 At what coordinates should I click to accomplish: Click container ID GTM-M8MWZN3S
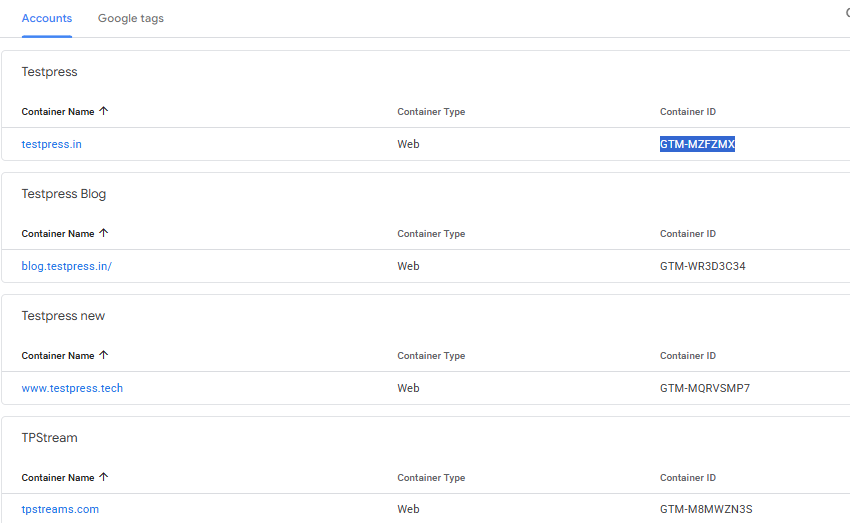(706, 509)
